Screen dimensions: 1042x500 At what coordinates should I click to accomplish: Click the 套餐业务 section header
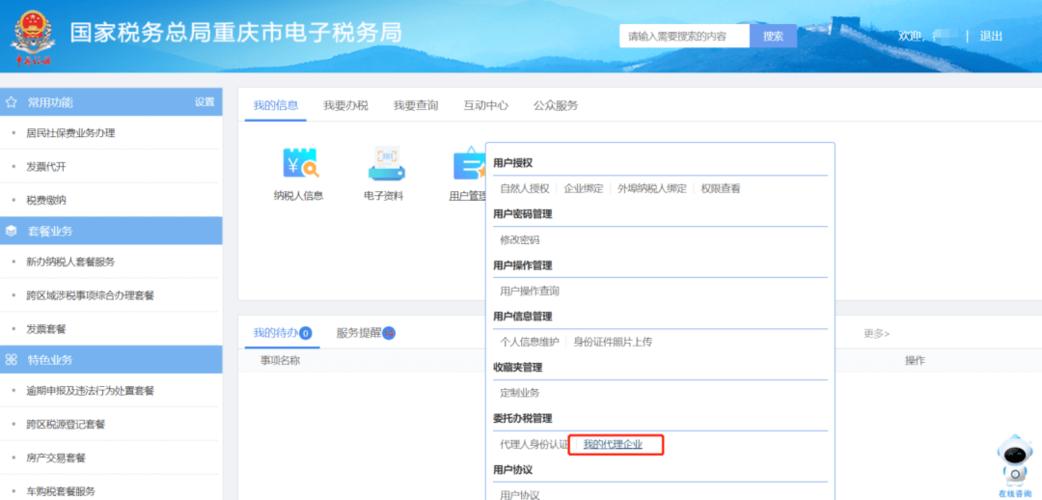pyautogui.click(x=111, y=231)
